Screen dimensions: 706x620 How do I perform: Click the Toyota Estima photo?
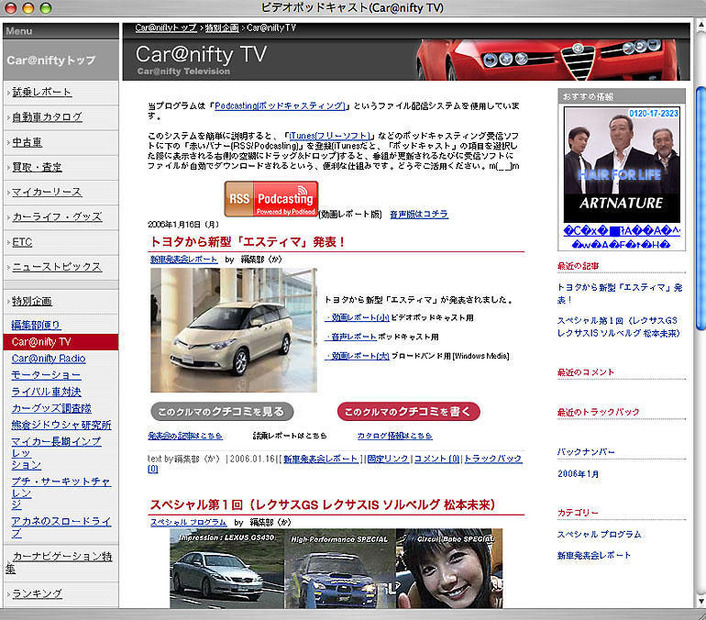point(234,330)
